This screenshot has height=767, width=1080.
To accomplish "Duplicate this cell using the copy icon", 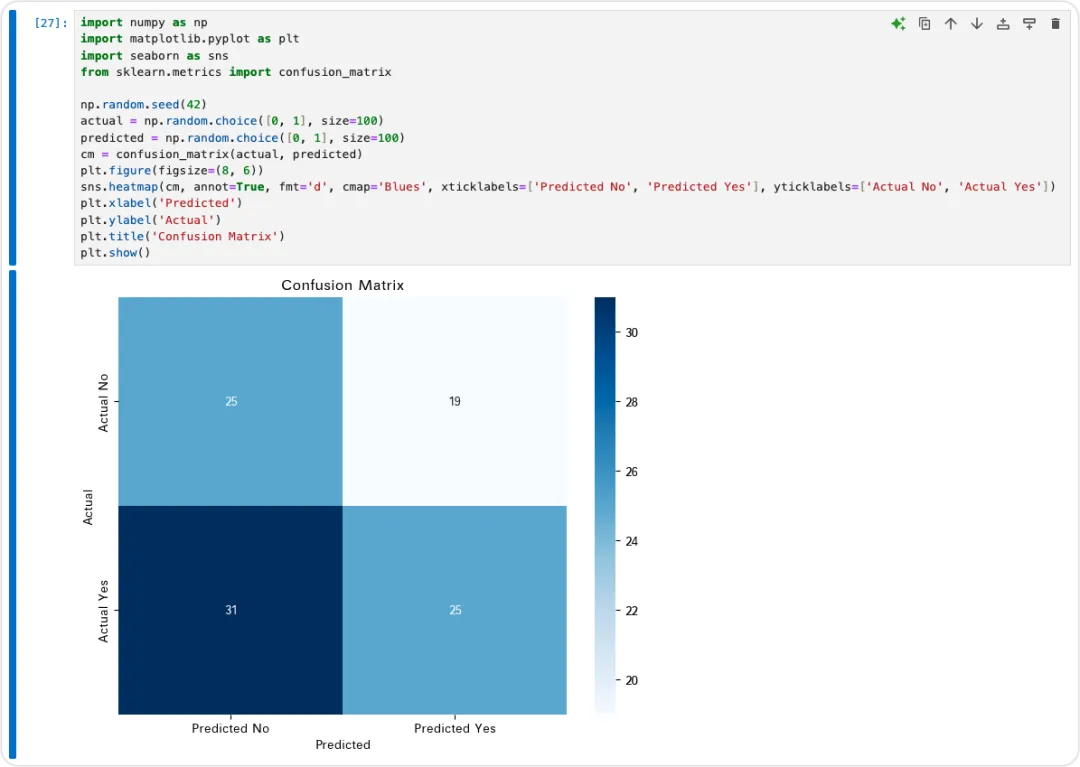I will pyautogui.click(x=924, y=24).
